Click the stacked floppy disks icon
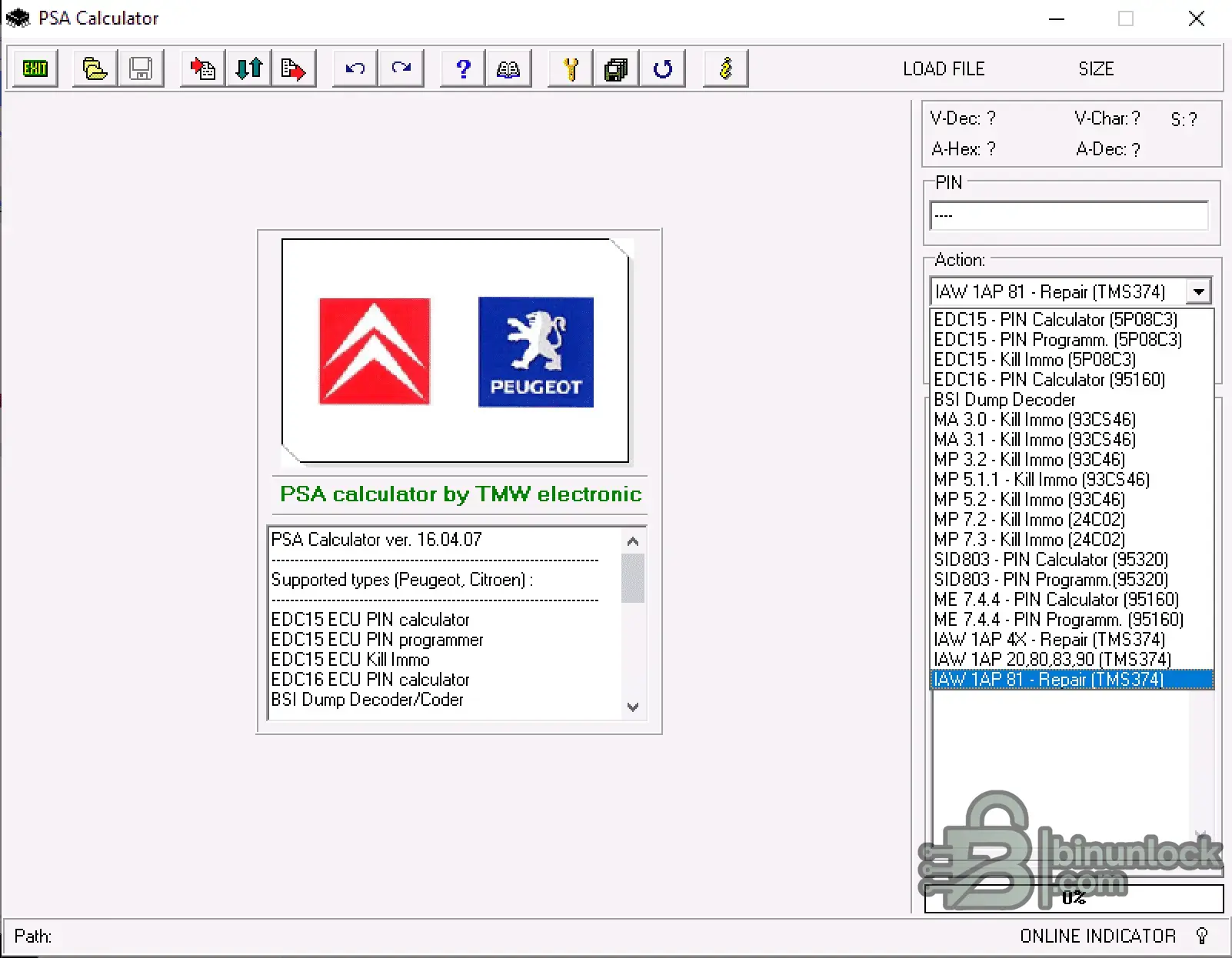 tap(616, 68)
